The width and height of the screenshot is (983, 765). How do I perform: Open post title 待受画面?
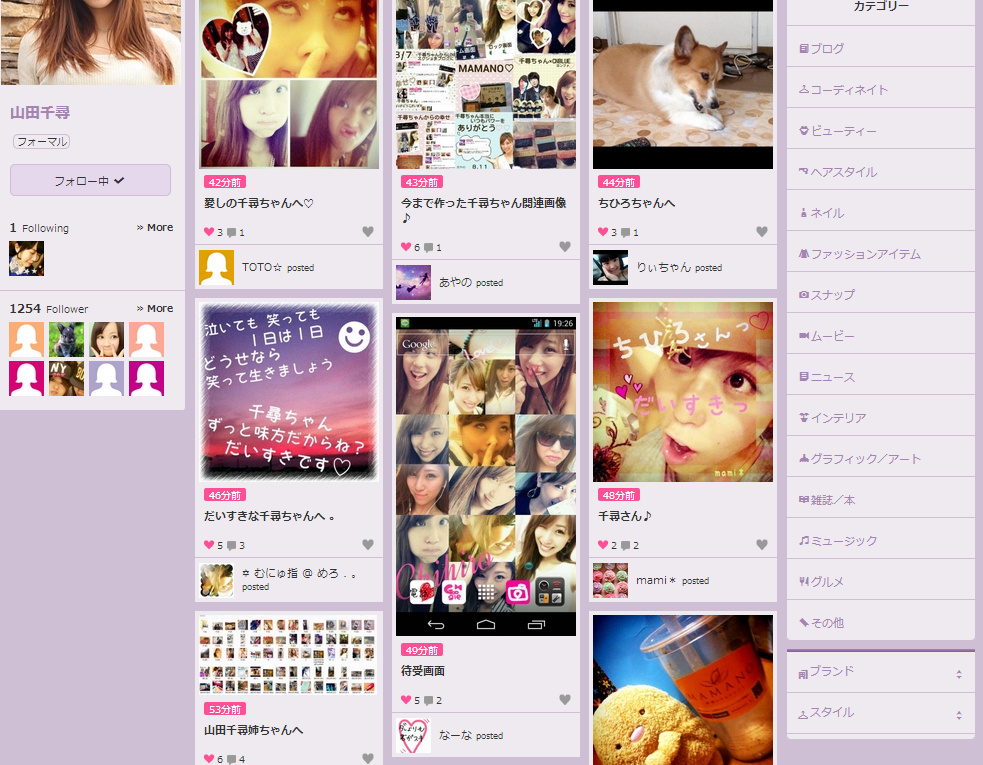[423, 671]
